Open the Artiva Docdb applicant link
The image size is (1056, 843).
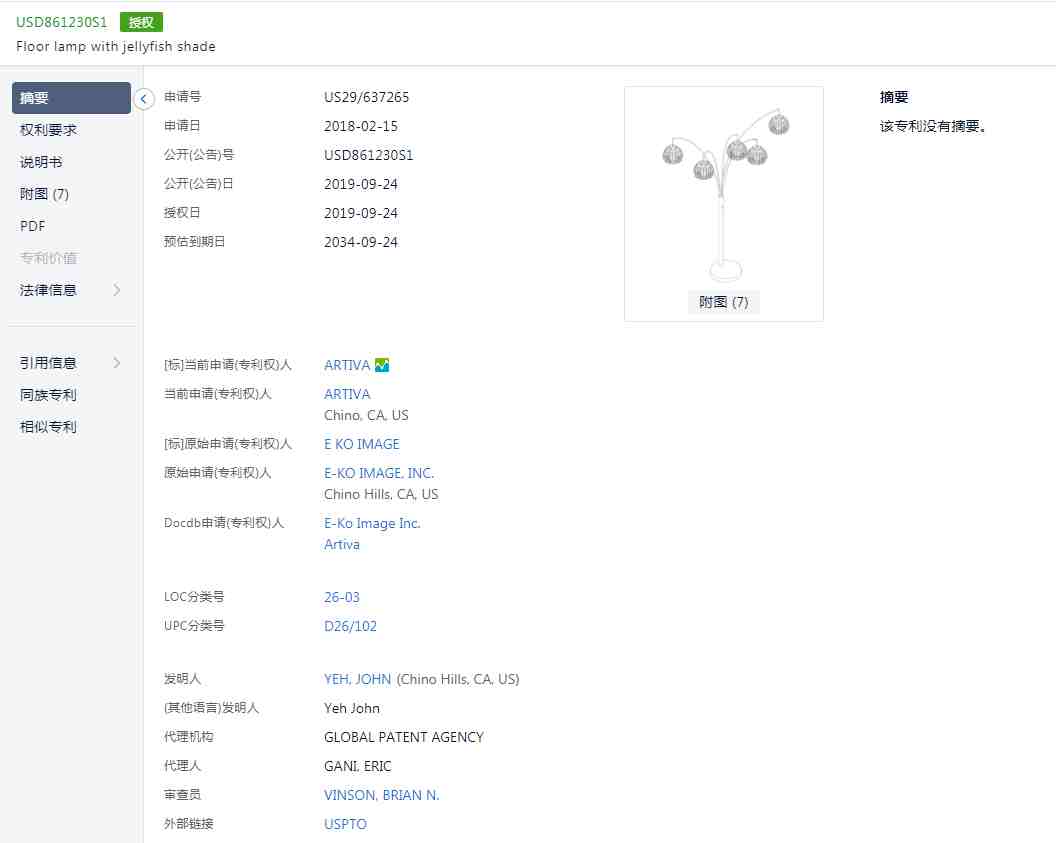click(342, 544)
